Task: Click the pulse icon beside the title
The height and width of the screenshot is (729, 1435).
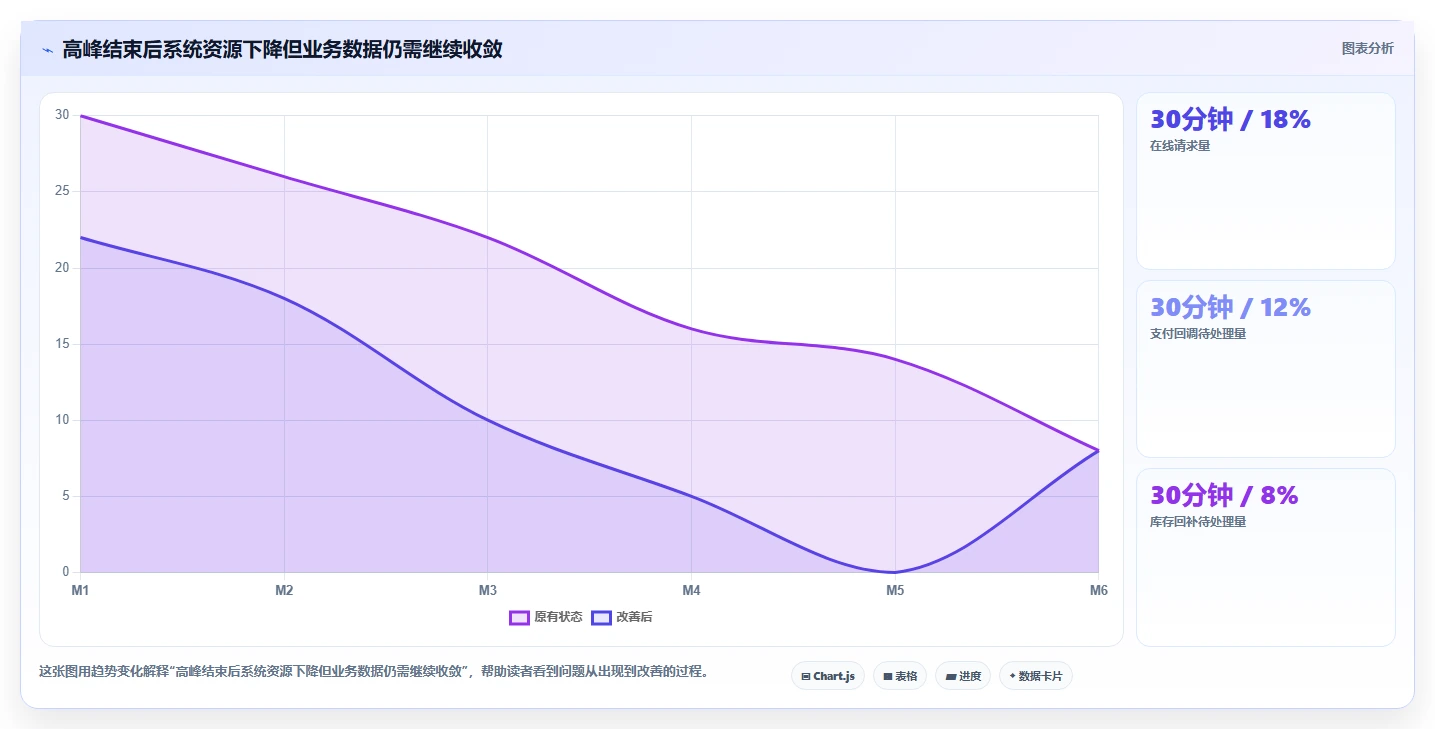Action: pos(47,49)
